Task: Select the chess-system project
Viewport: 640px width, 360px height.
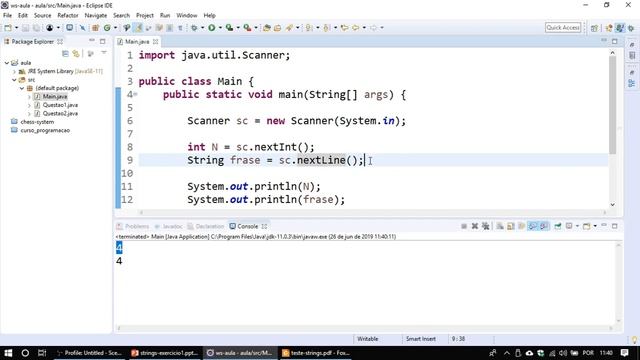Action: [x=37, y=122]
